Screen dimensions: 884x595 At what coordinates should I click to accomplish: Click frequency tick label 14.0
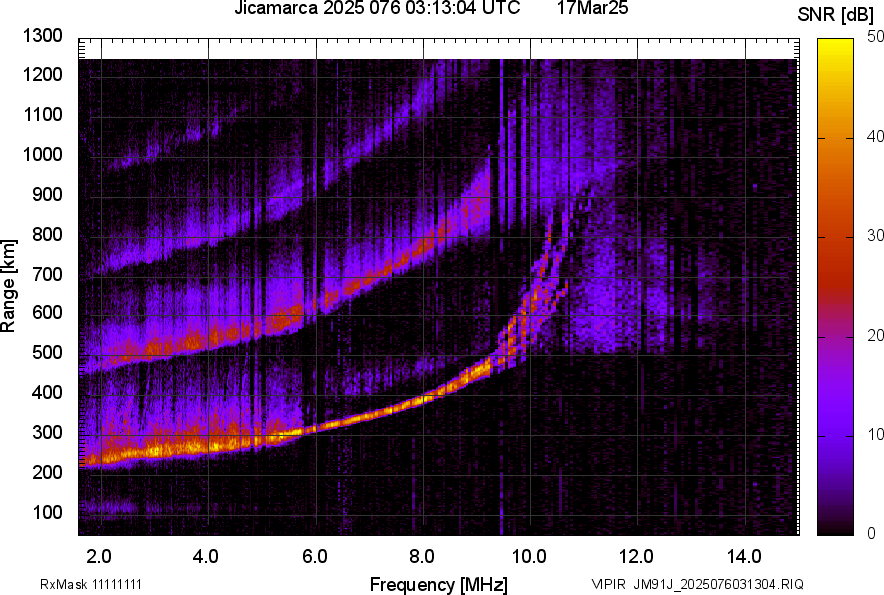pyautogui.click(x=744, y=557)
